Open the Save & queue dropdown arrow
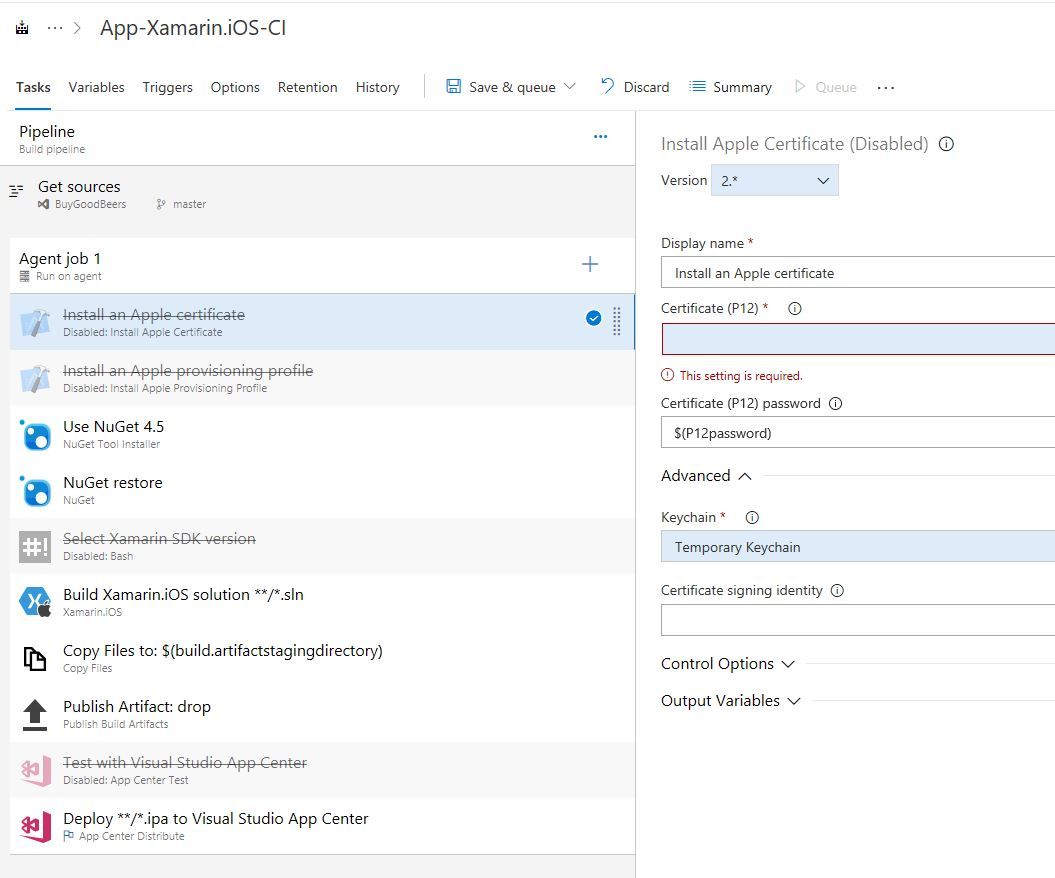Image resolution: width=1055 pixels, height=878 pixels. pos(569,86)
